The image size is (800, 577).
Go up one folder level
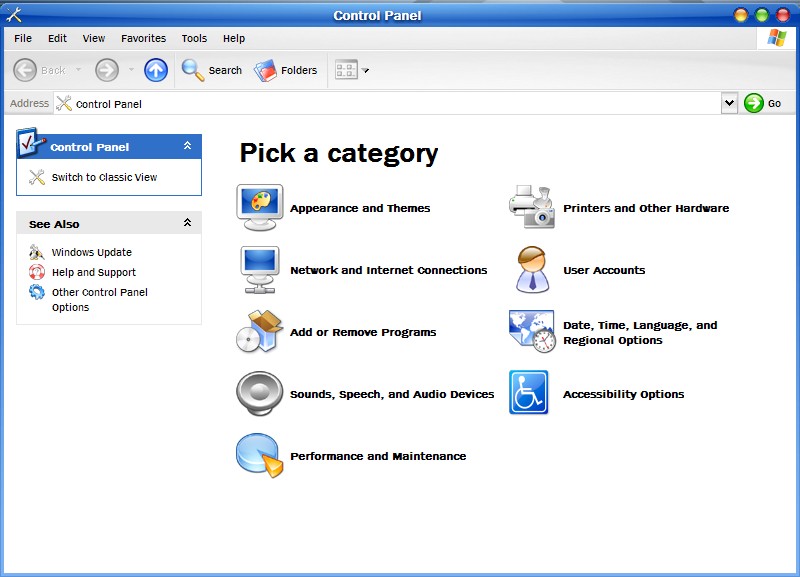coord(155,70)
